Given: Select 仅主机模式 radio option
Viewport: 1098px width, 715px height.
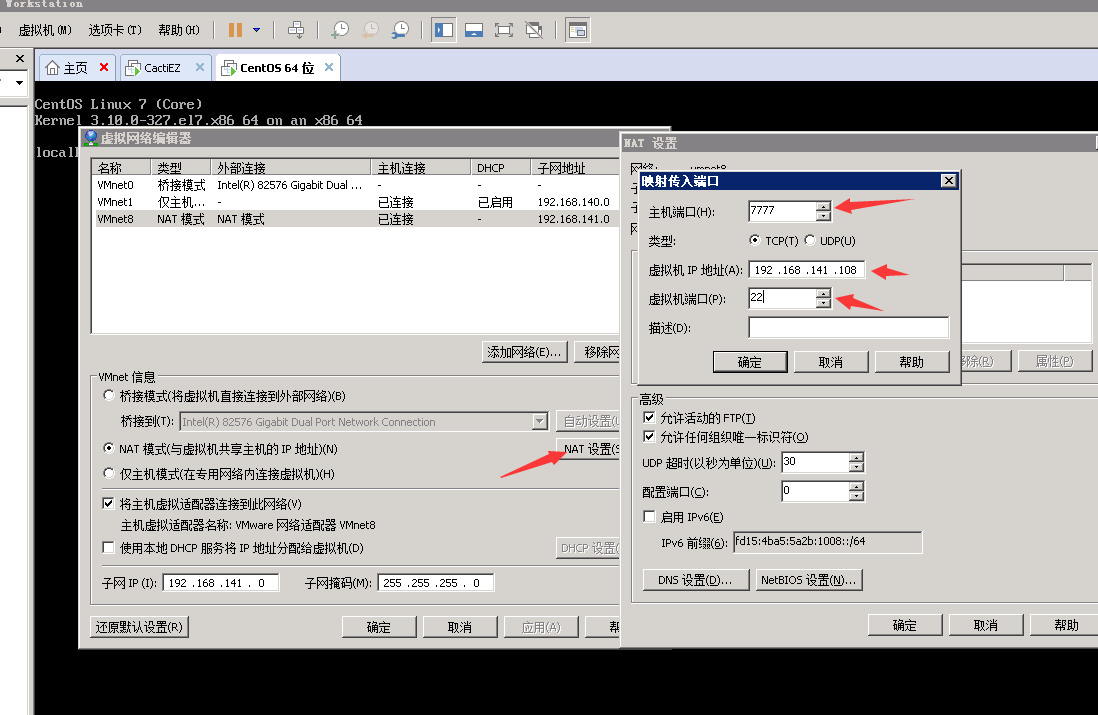Looking at the screenshot, I should click(110, 474).
